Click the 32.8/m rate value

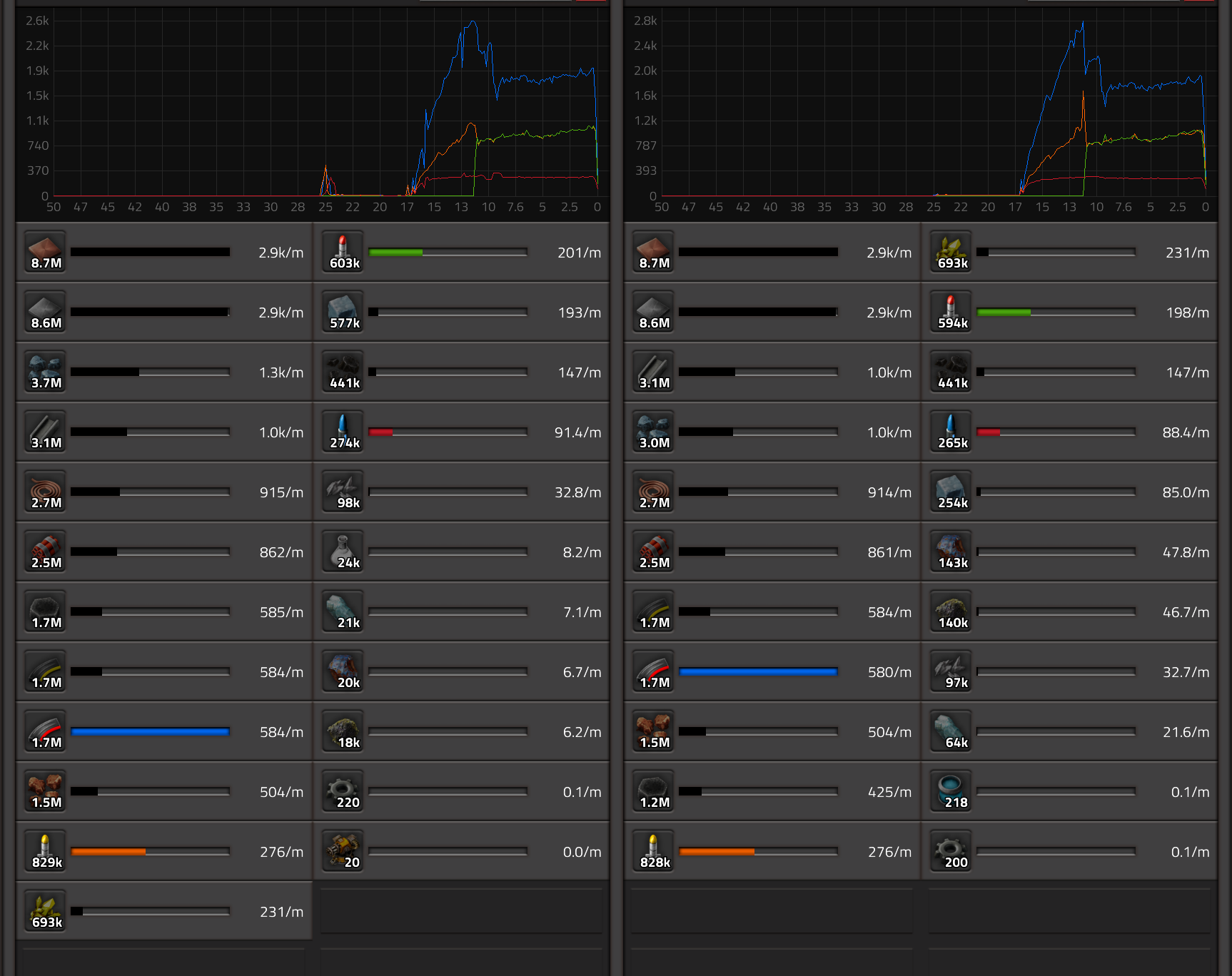[578, 492]
